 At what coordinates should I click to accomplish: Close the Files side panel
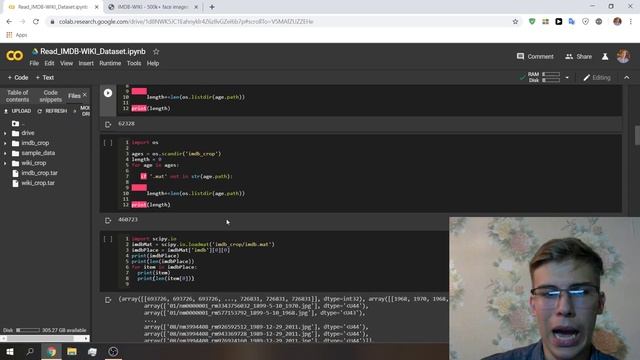pyautogui.click(x=84, y=95)
